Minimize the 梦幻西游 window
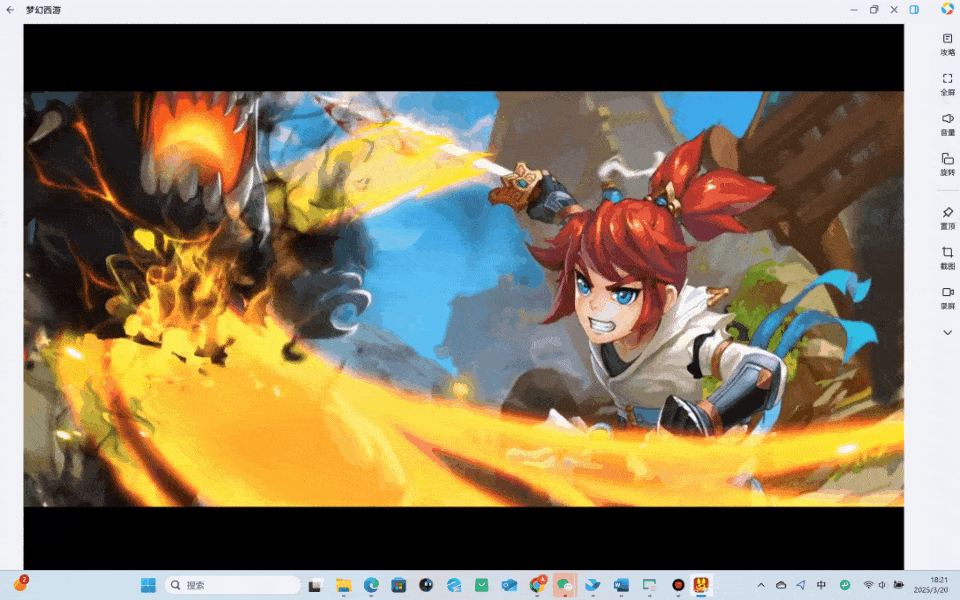This screenshot has width=960, height=600. click(x=854, y=10)
